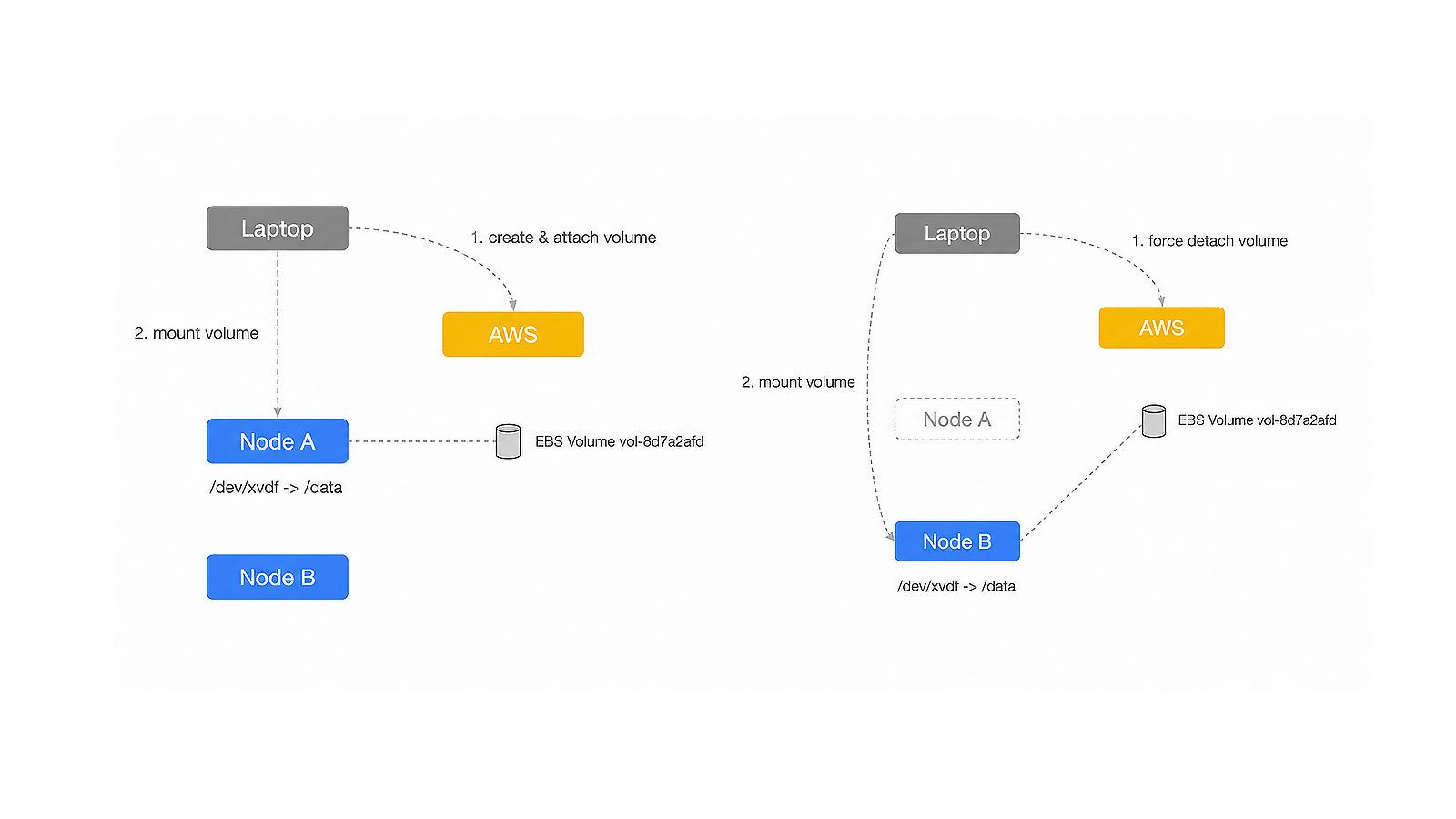Screen dimensions: 1456x819
Task: Click '2. mount volume' label in left diagram
Action: pos(197,333)
